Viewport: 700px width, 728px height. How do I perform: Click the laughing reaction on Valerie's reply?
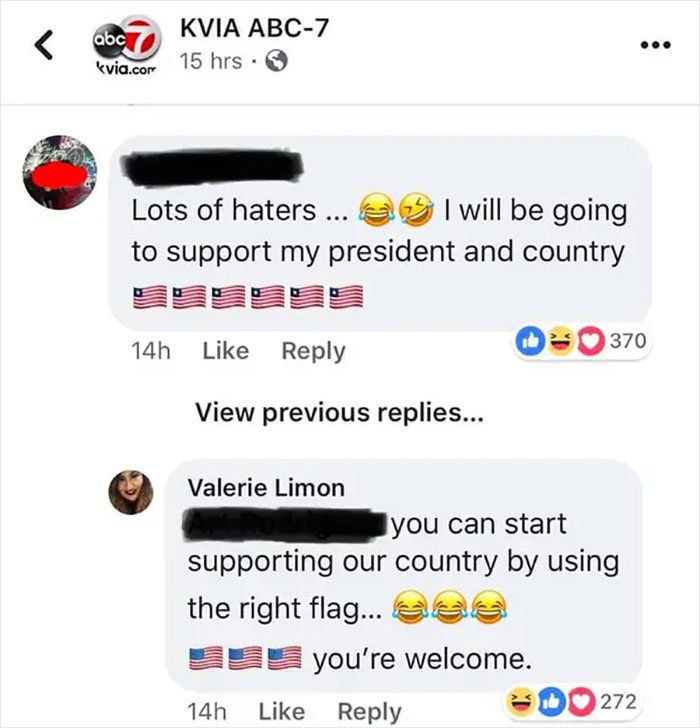[x=519, y=701]
